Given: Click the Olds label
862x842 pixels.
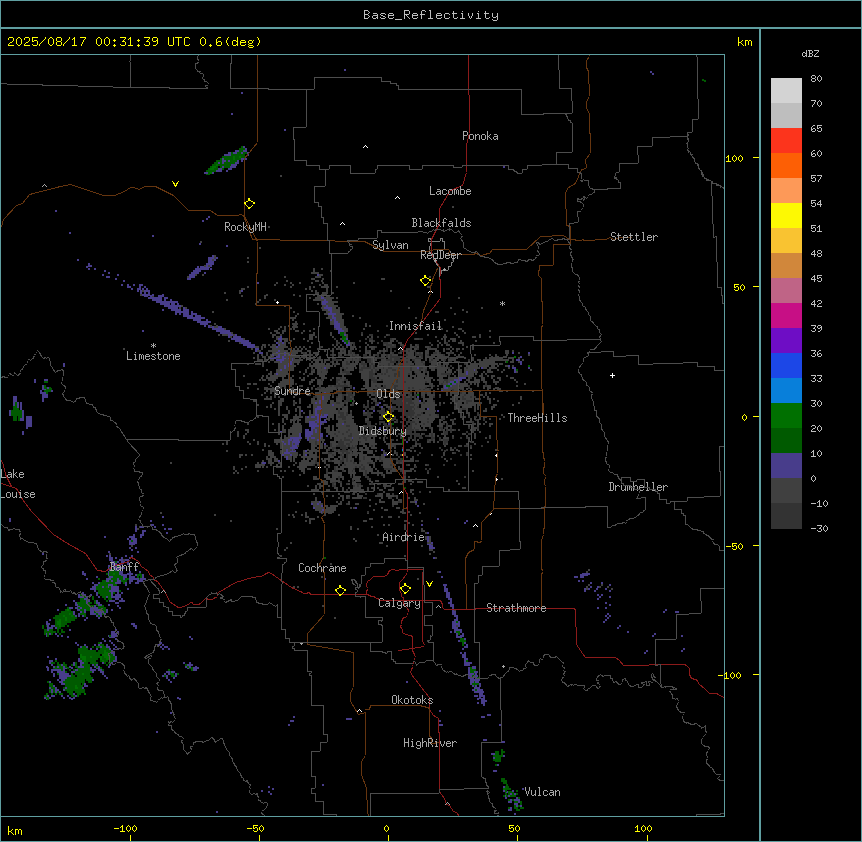Looking at the screenshot, I should pyautogui.click(x=388, y=394).
